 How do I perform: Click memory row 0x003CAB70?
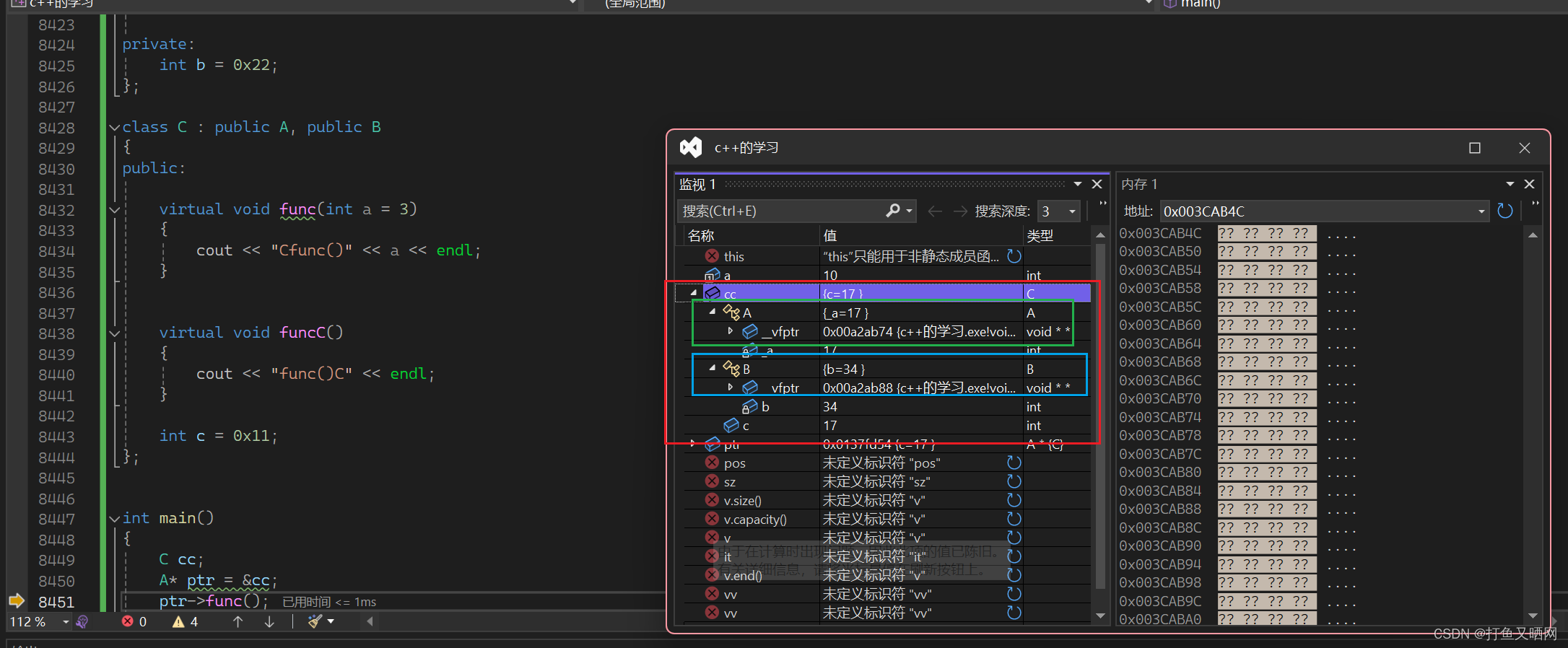point(1238,399)
